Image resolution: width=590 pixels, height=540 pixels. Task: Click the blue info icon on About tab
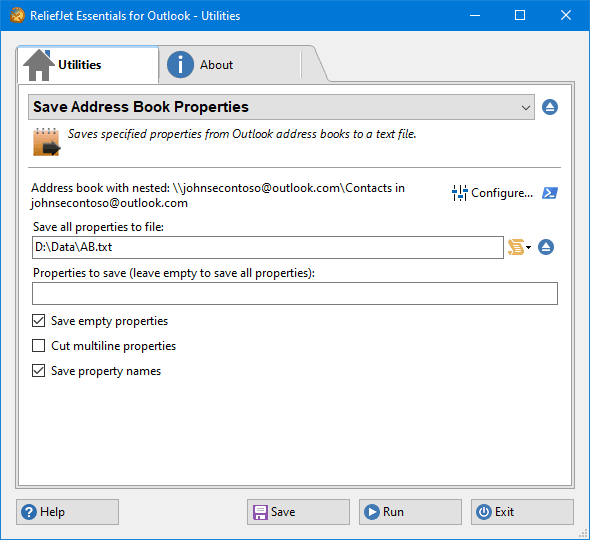click(x=180, y=64)
